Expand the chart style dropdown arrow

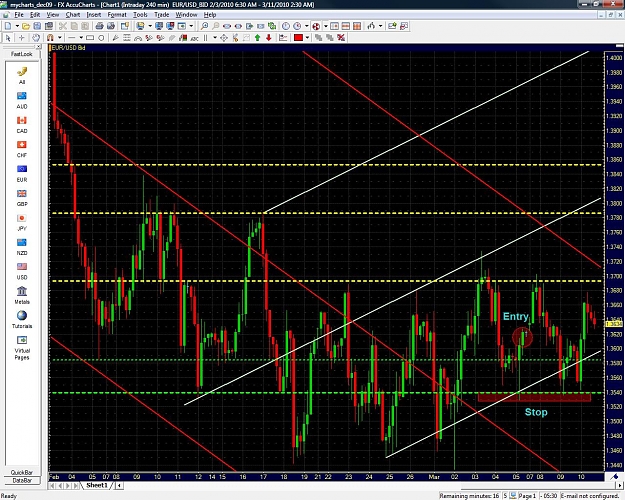point(326,26)
